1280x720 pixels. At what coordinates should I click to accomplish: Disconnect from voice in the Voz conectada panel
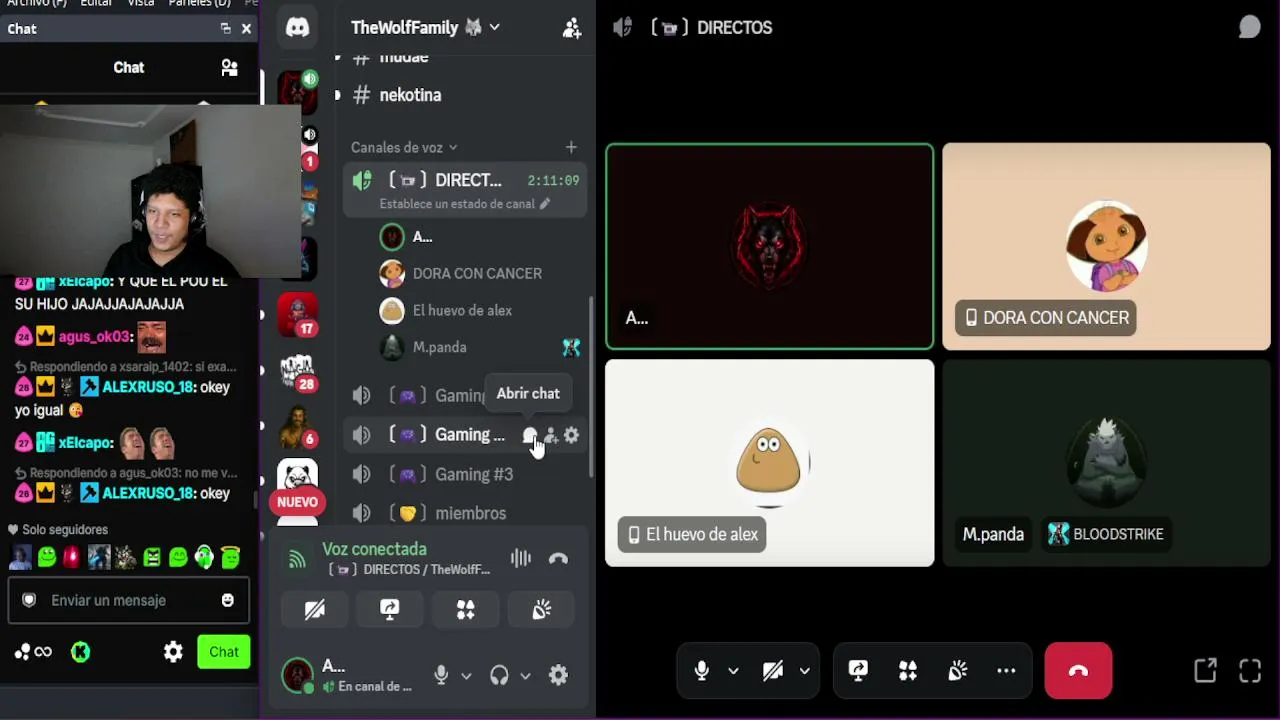tap(558, 559)
